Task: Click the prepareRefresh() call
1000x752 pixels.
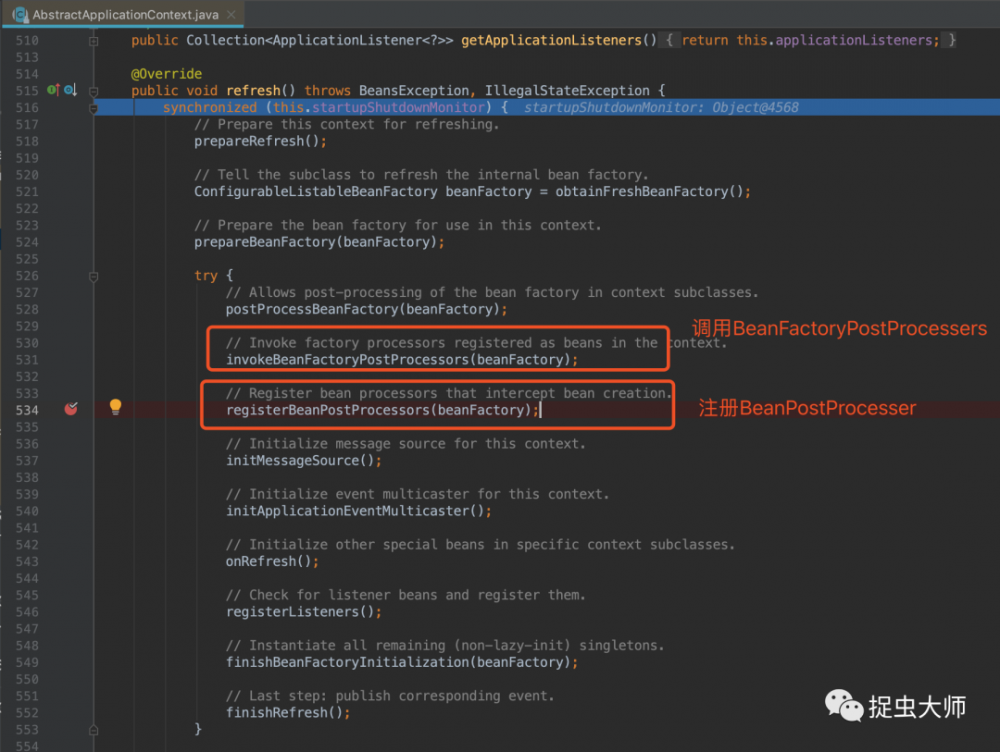Action: [x=260, y=141]
